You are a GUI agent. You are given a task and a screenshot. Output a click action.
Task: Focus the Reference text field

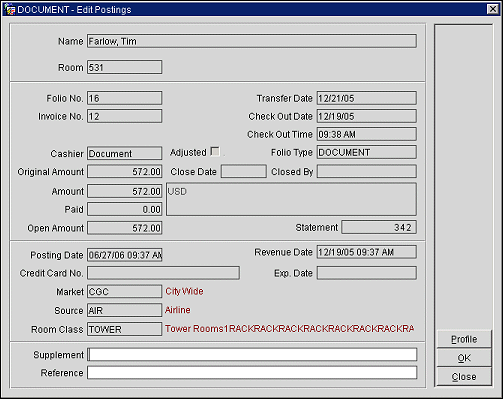point(252,372)
